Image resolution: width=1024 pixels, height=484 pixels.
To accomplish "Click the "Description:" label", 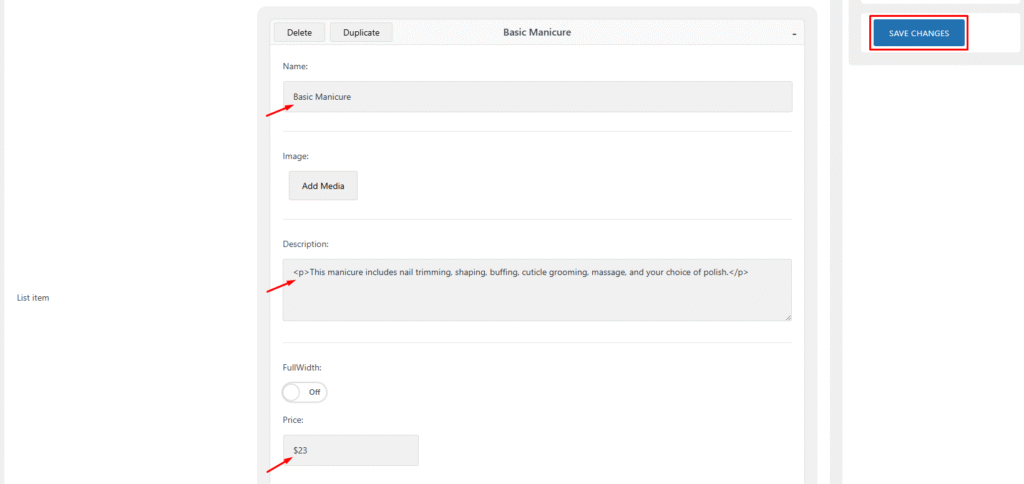I will point(306,243).
